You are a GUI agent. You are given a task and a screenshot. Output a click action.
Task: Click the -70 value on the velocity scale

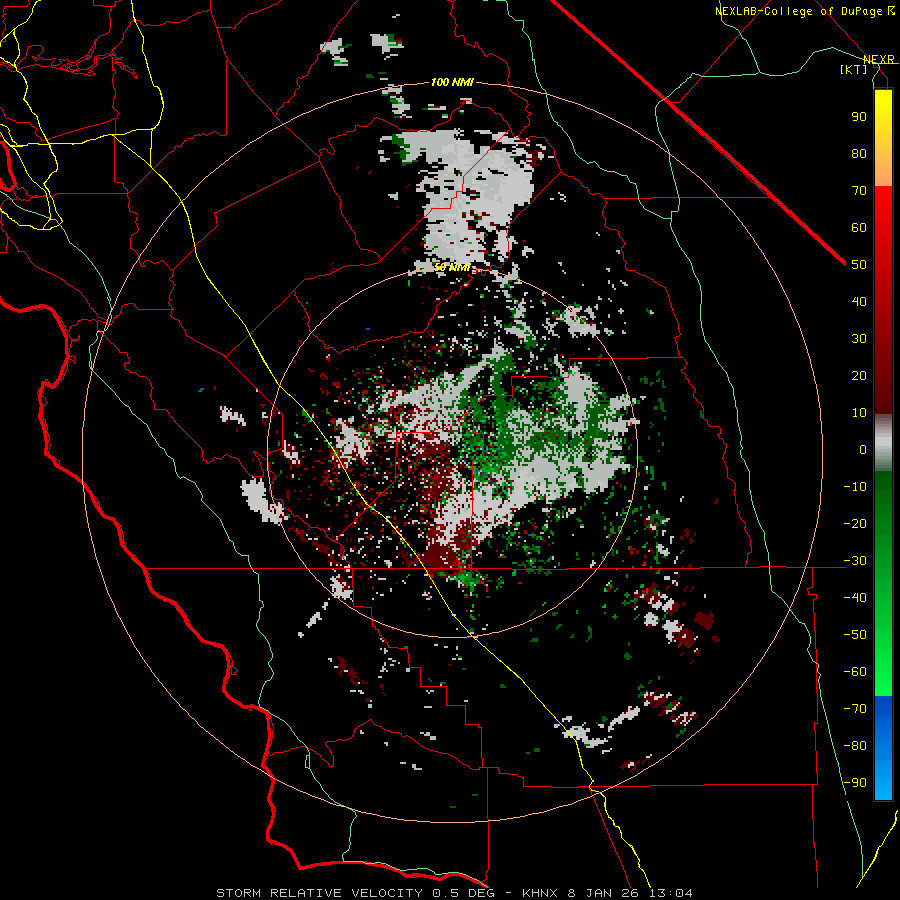click(855, 709)
